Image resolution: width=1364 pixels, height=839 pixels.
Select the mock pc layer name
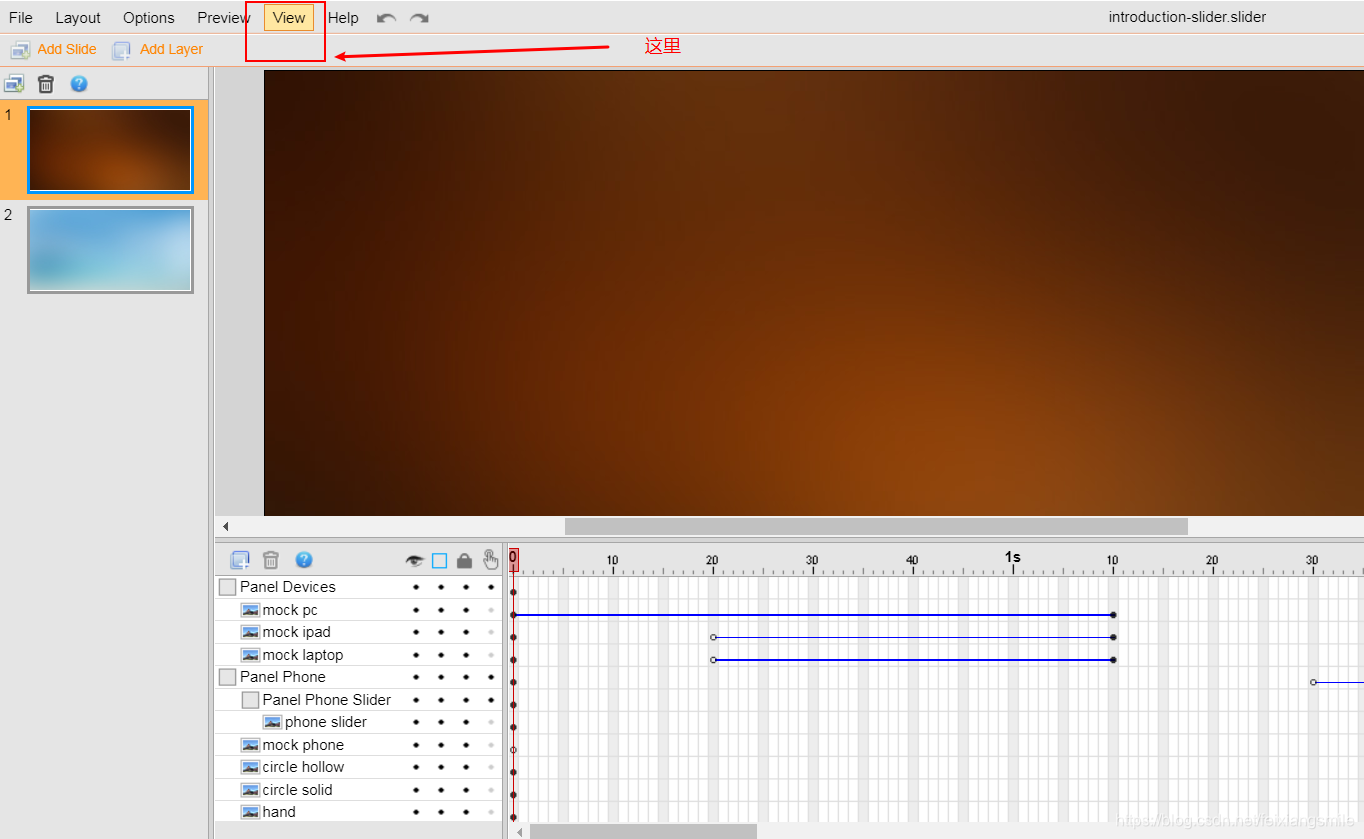click(290, 610)
